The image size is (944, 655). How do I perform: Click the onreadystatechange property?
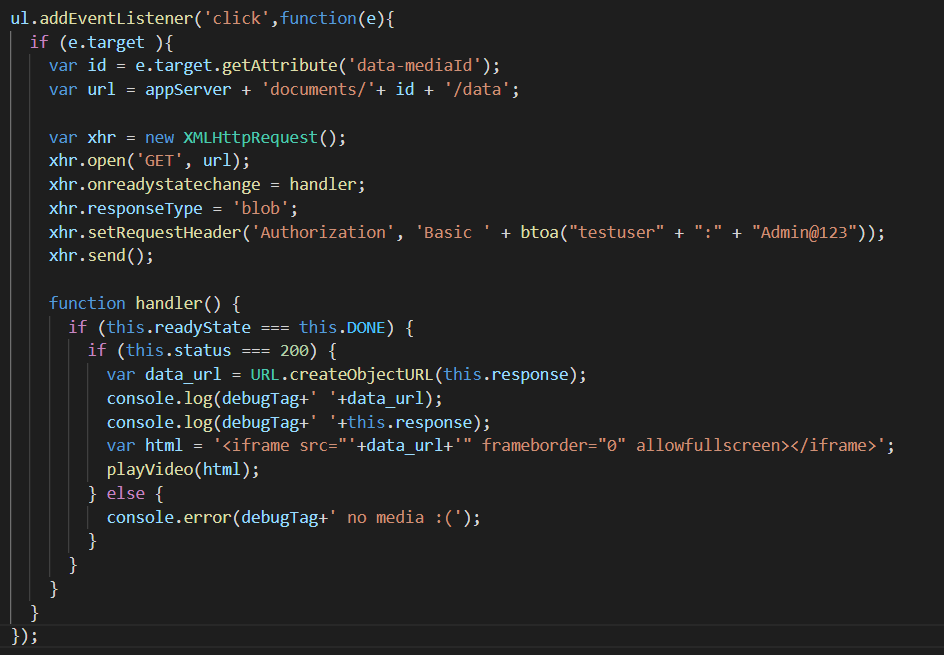pos(174,185)
